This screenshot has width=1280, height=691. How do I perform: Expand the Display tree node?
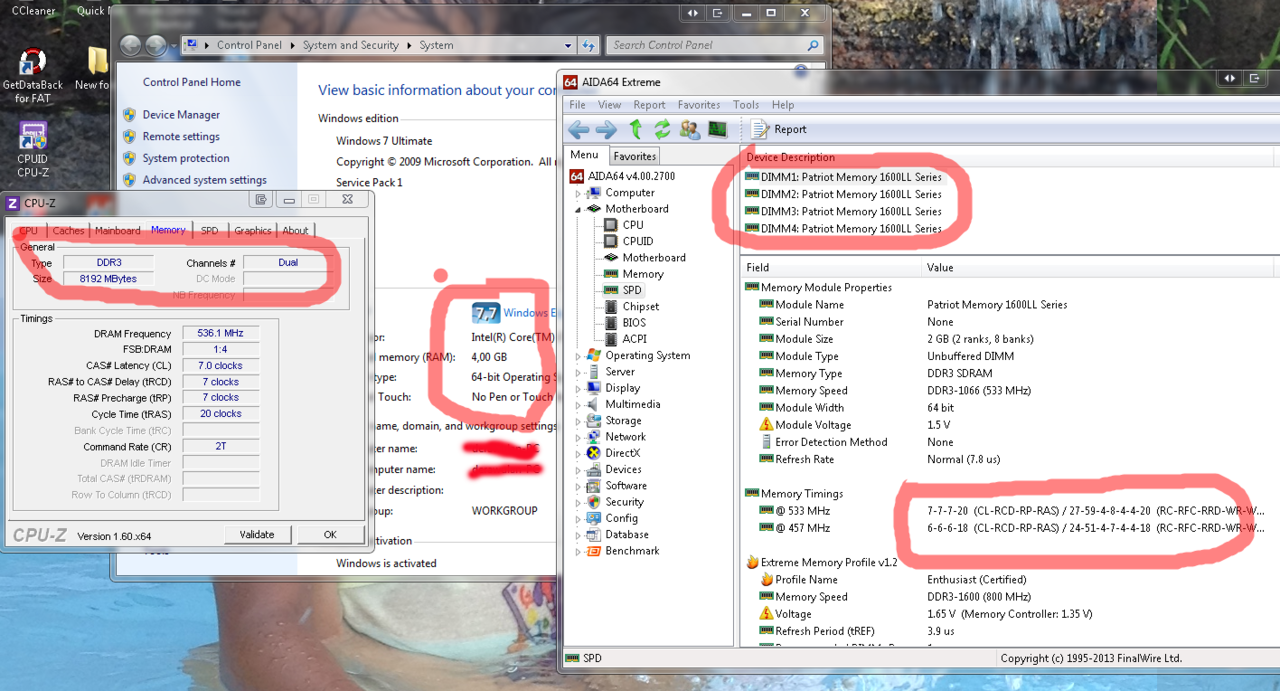578,388
